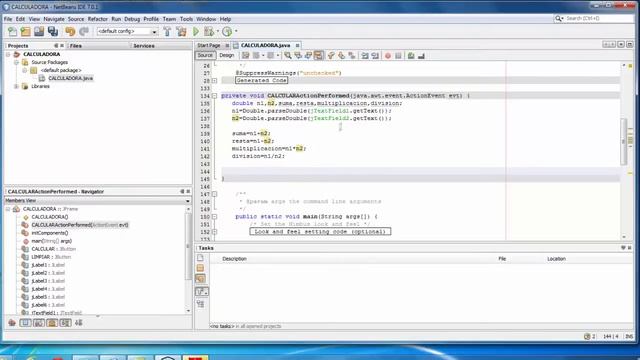Click the Debug Project icon

click(209, 31)
